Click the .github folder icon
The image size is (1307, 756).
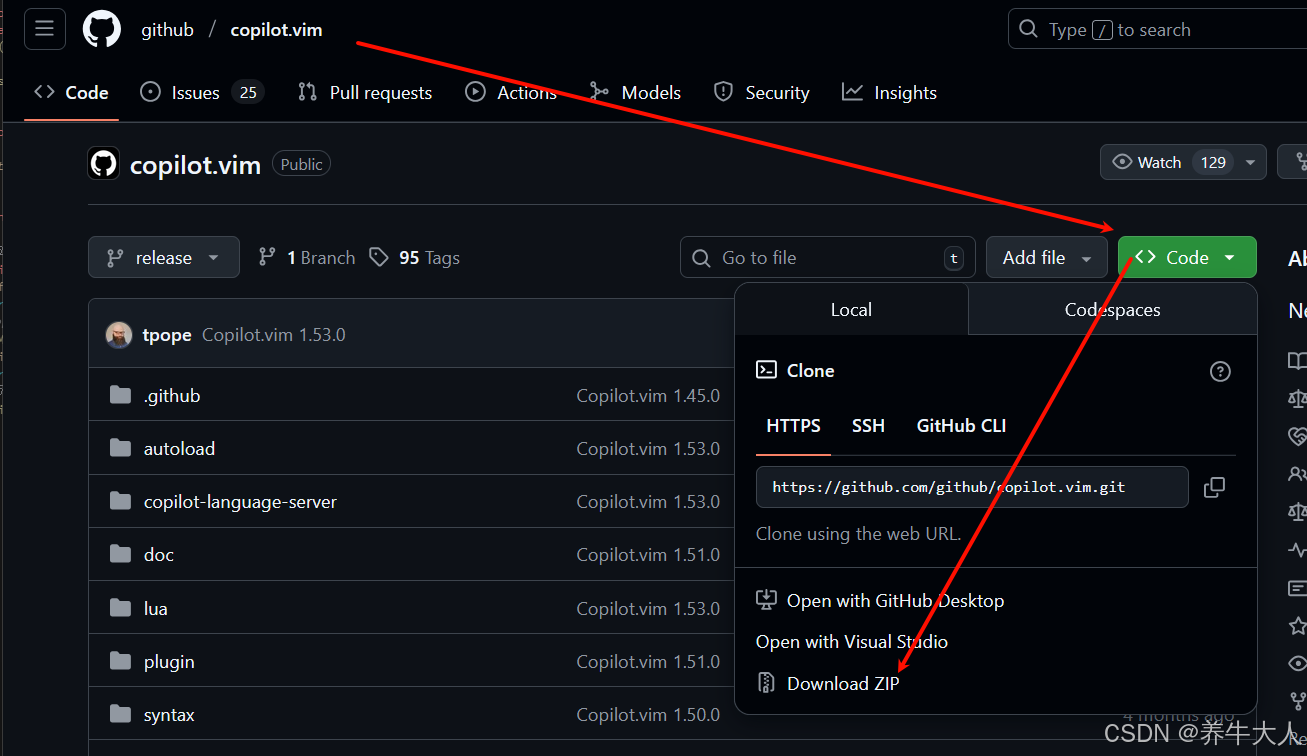click(x=121, y=395)
